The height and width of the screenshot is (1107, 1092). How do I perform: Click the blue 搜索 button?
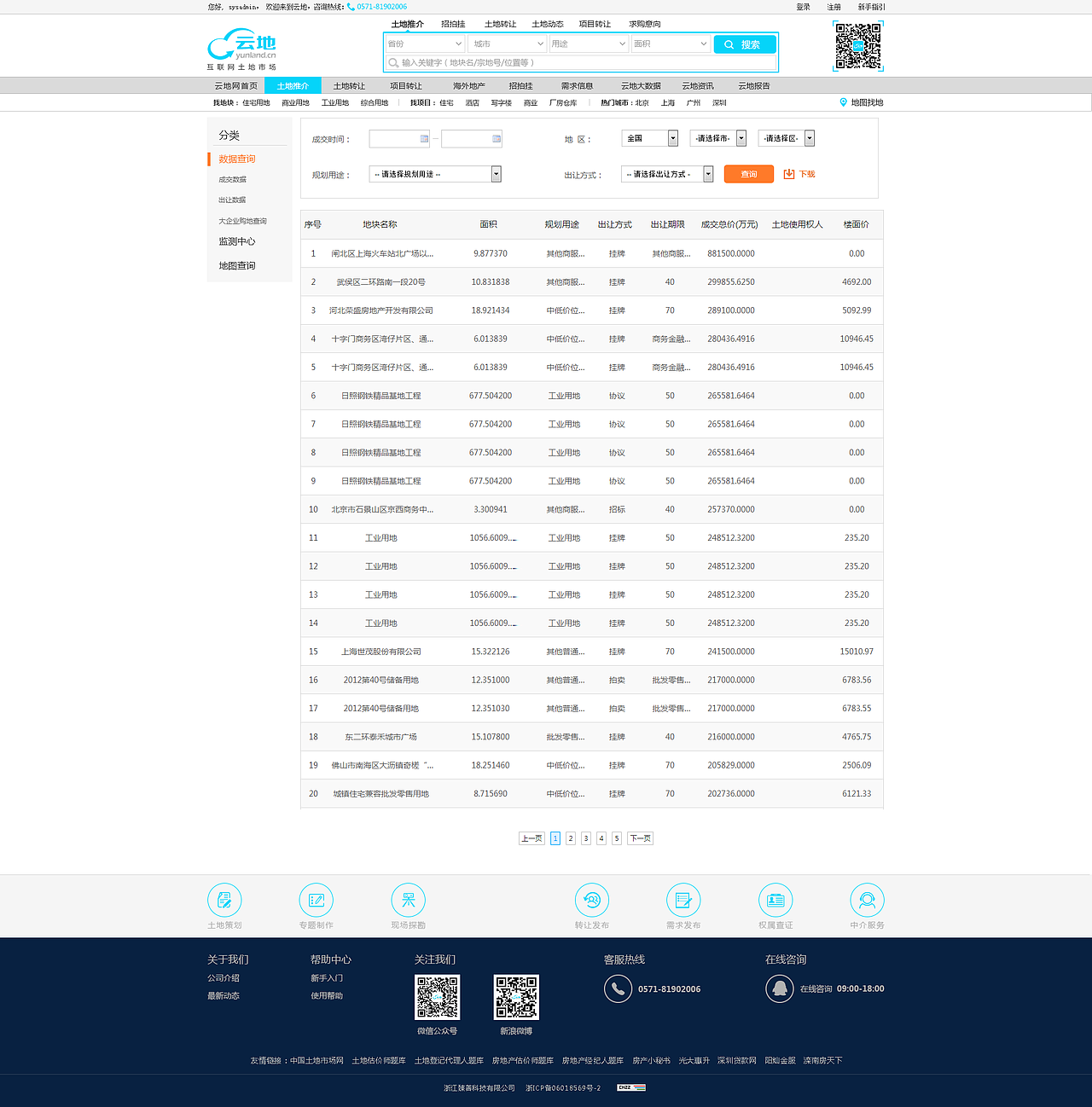coord(745,44)
